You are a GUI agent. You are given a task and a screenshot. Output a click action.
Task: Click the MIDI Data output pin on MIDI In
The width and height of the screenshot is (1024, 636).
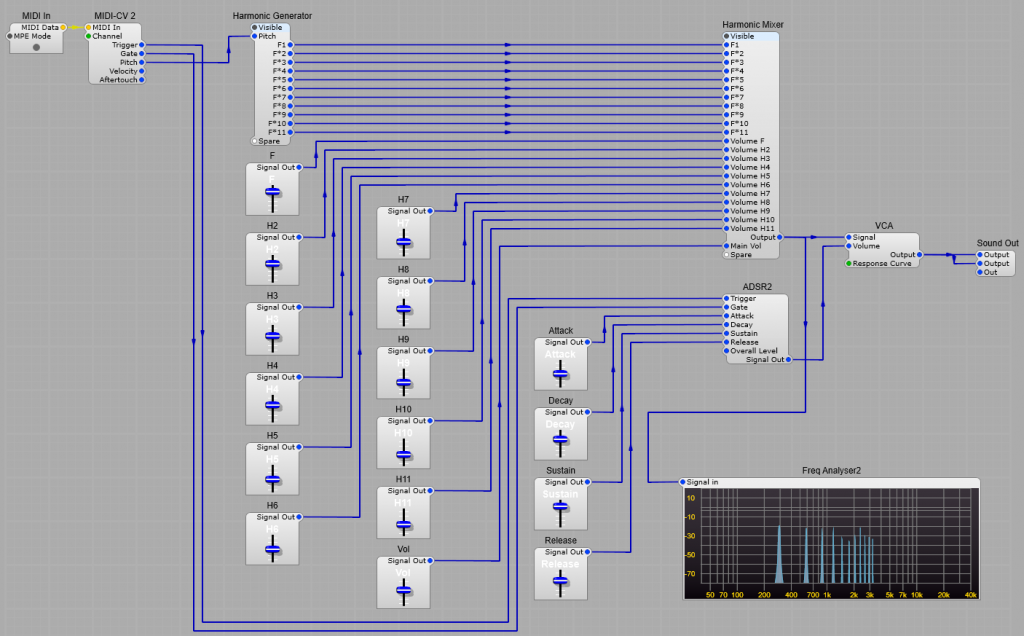(62, 27)
